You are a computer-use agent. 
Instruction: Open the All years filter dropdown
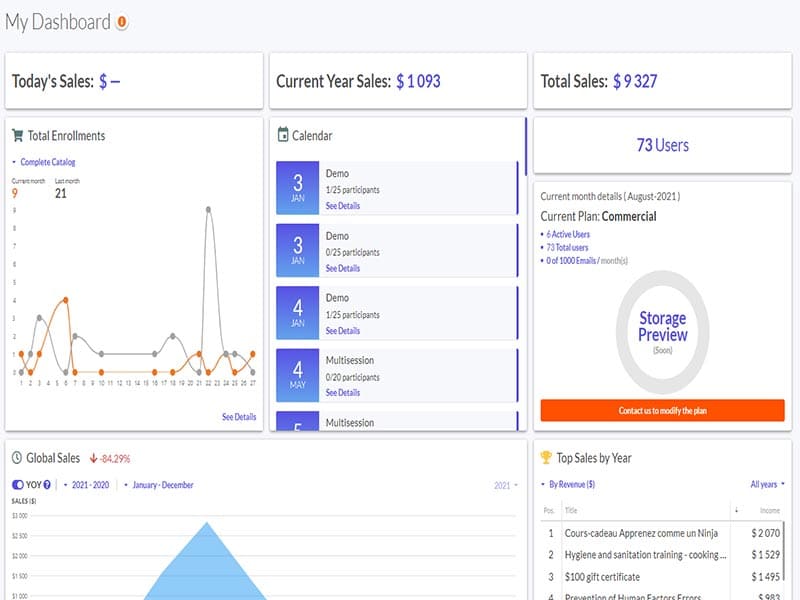pos(767,484)
